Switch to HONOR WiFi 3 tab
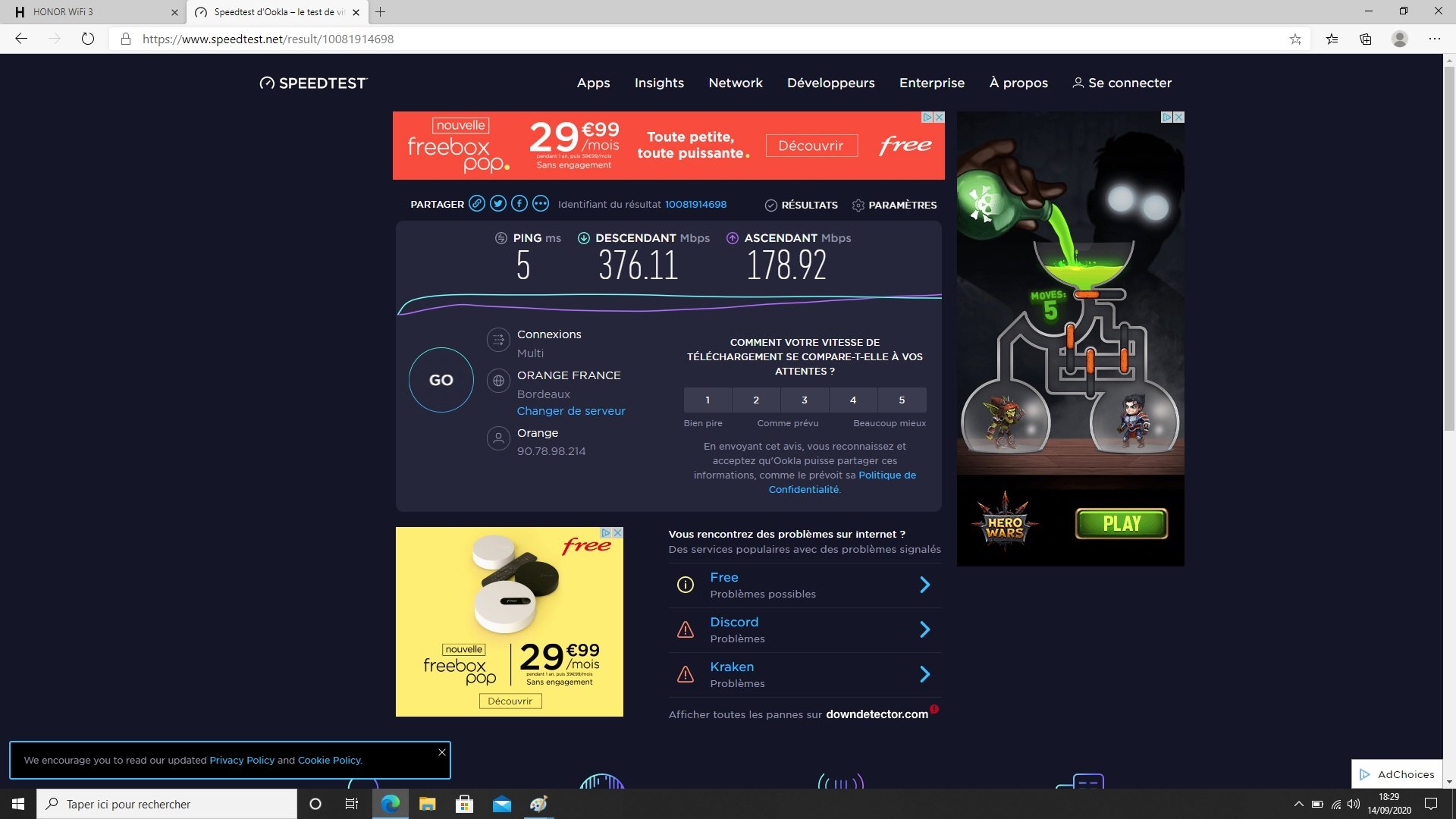This screenshot has width=1456, height=819. point(93,12)
